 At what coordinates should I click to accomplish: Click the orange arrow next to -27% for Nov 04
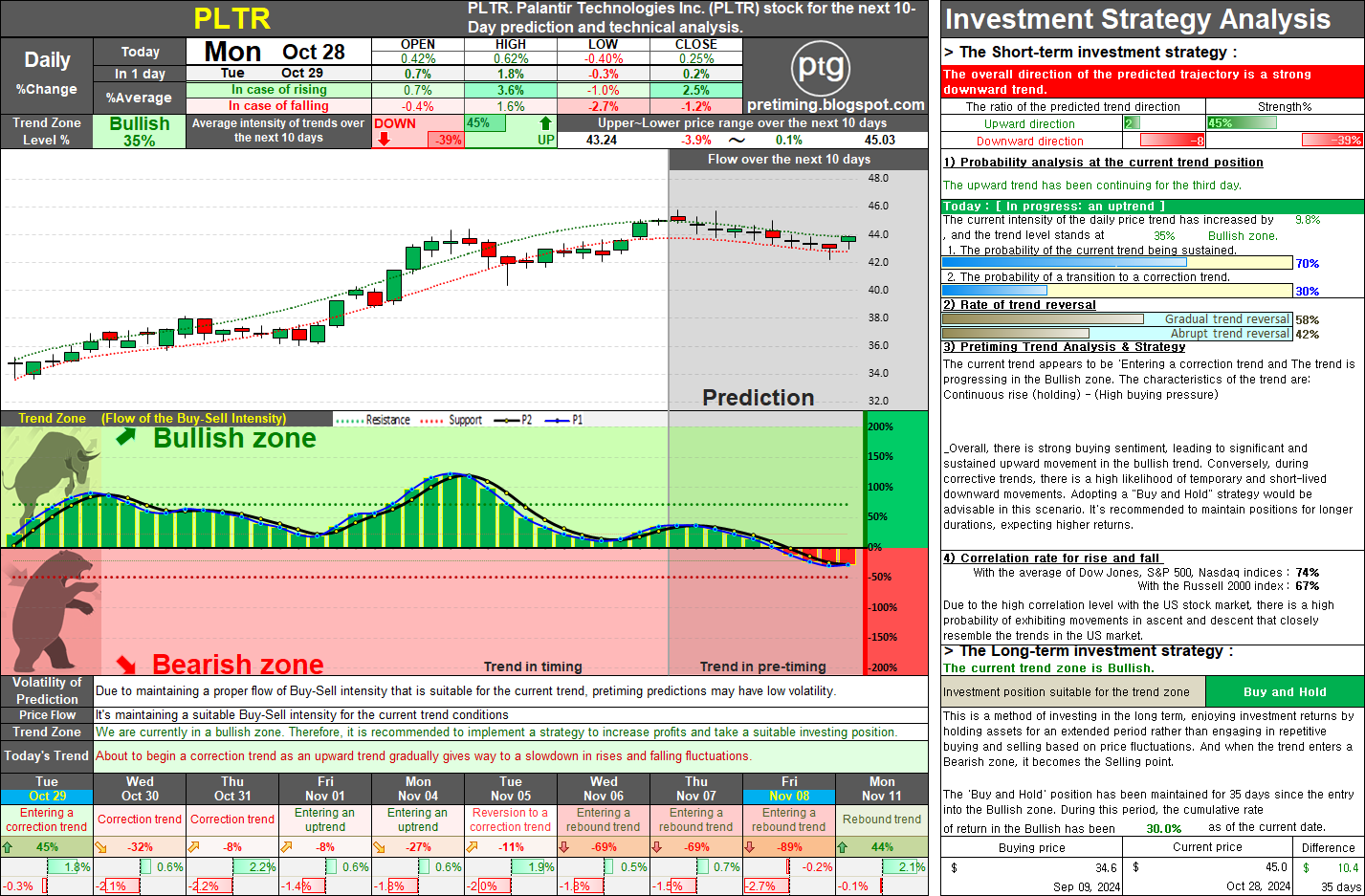click(x=379, y=847)
